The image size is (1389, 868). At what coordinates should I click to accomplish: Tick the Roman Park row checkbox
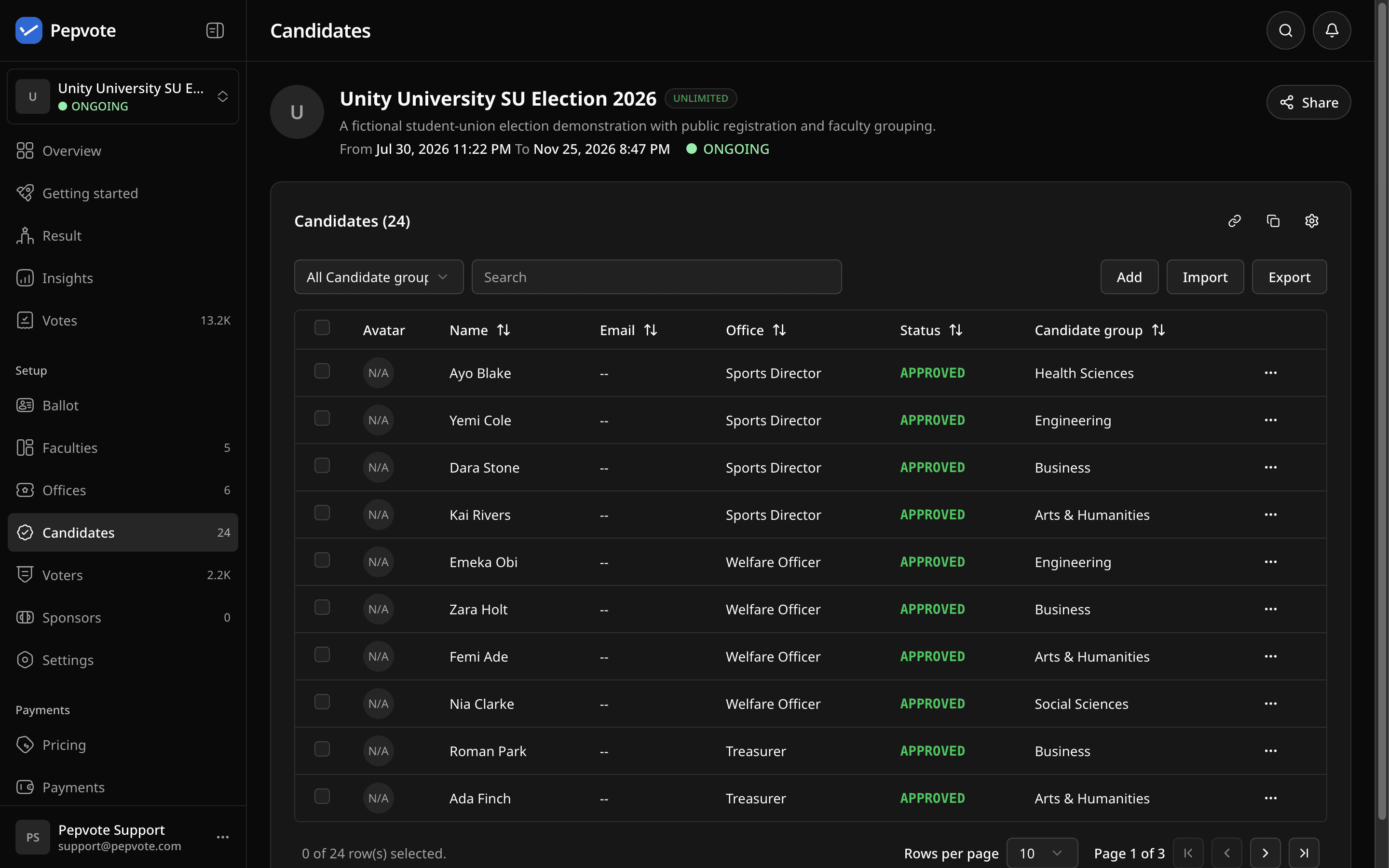[x=322, y=749]
